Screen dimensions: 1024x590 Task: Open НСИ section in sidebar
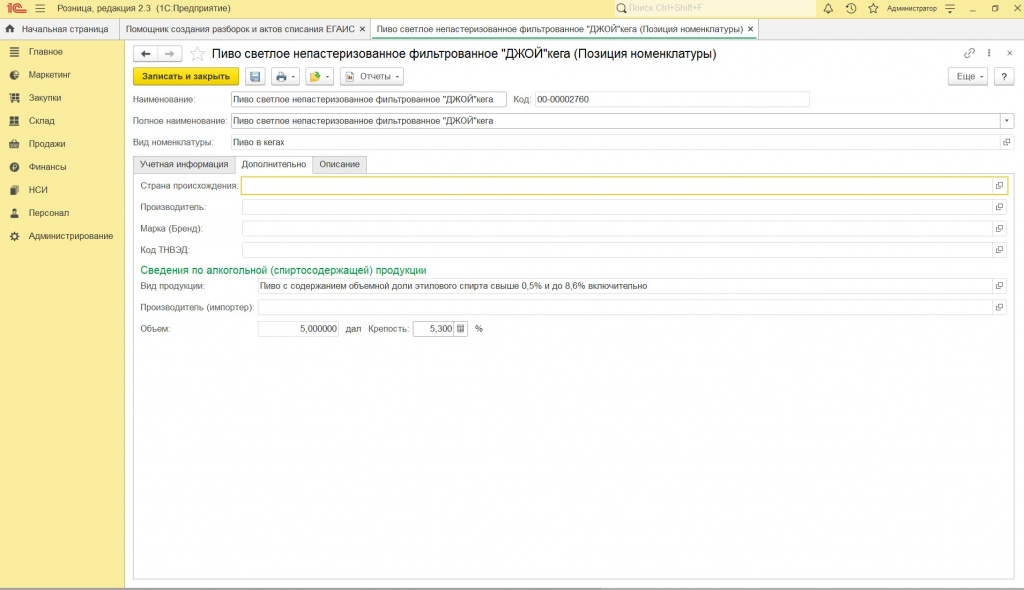38,189
